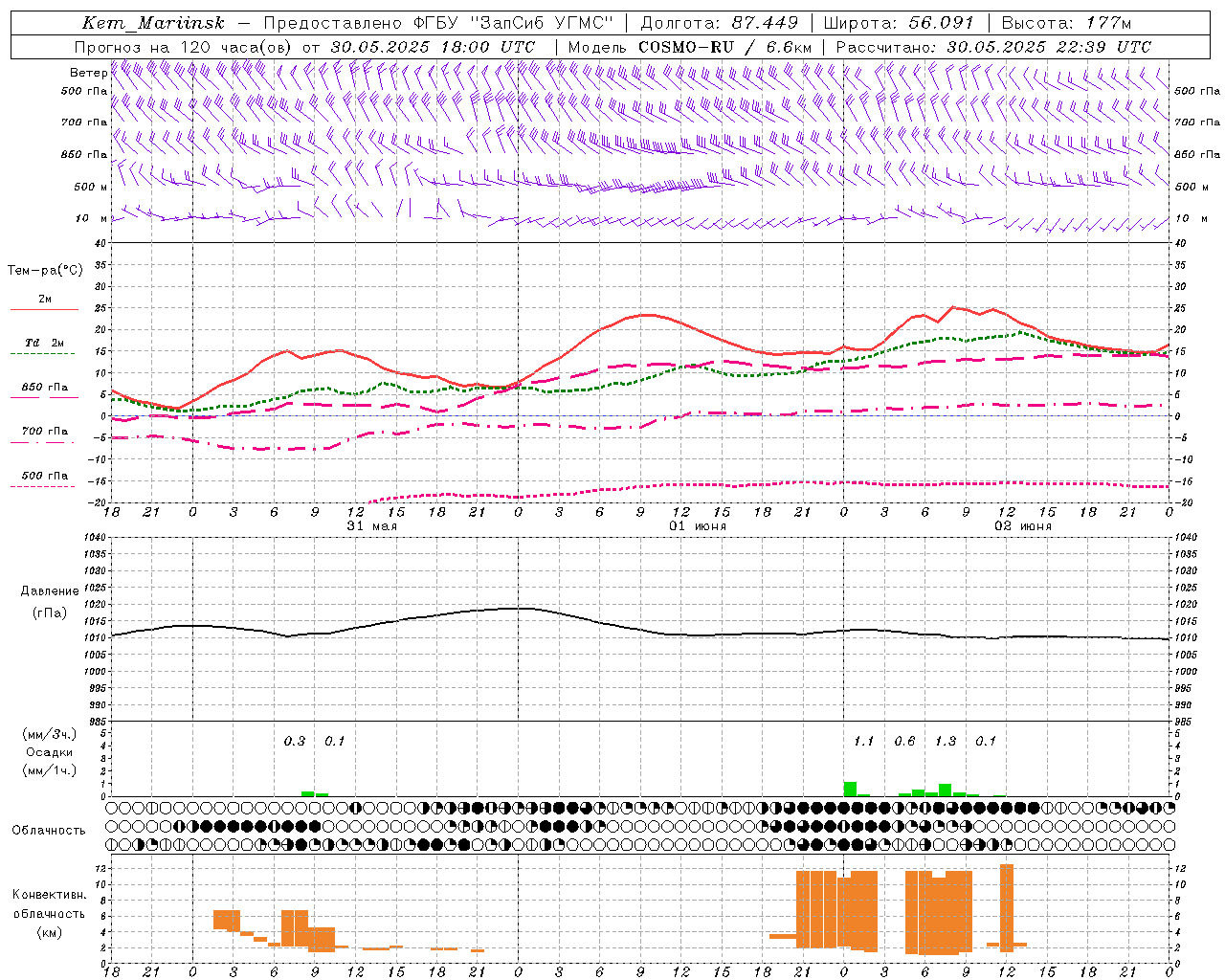Click the peak of the black pressure curve
The height and width of the screenshot is (980, 1225).
point(518,608)
